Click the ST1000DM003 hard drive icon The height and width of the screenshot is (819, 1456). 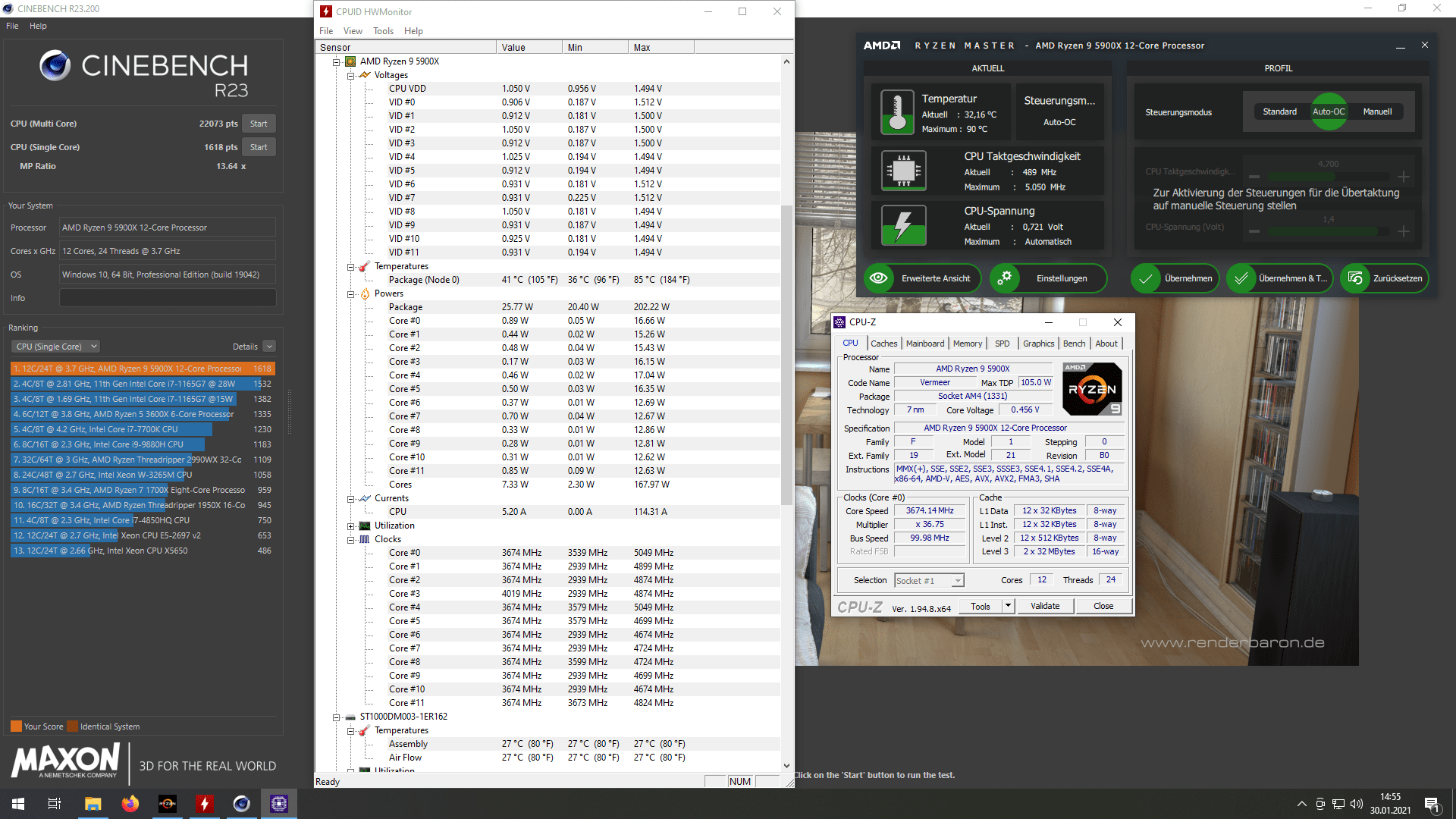point(350,717)
